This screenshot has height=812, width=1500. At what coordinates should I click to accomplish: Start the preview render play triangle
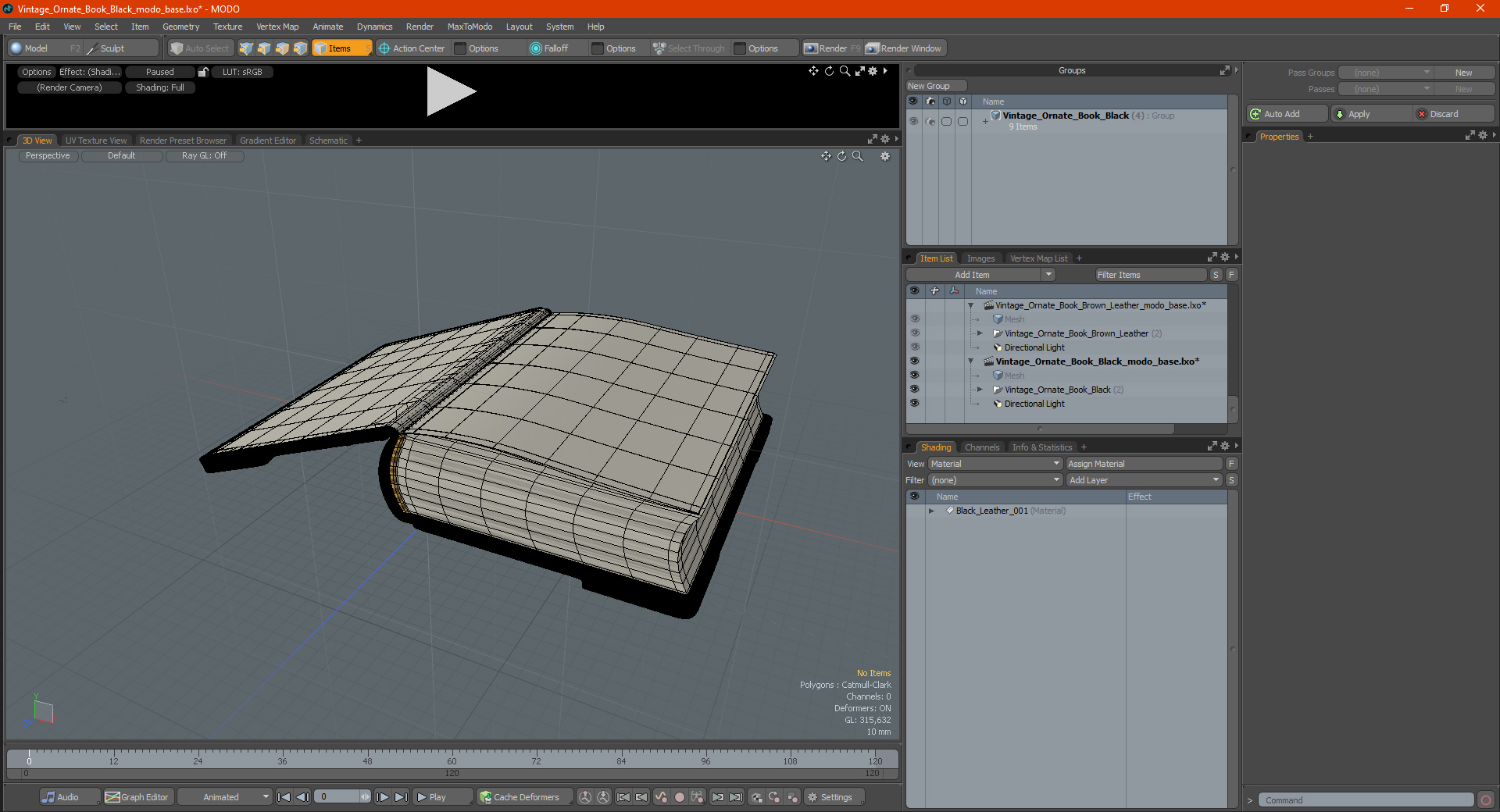451,92
